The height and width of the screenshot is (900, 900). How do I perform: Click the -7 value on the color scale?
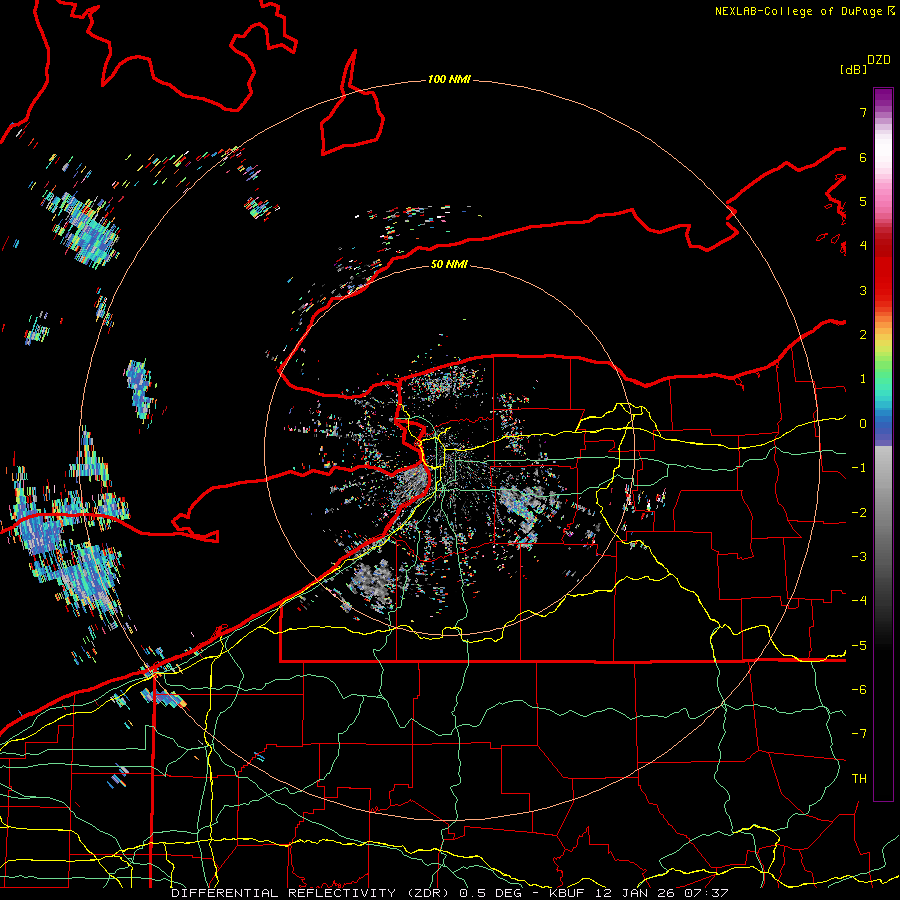(859, 734)
